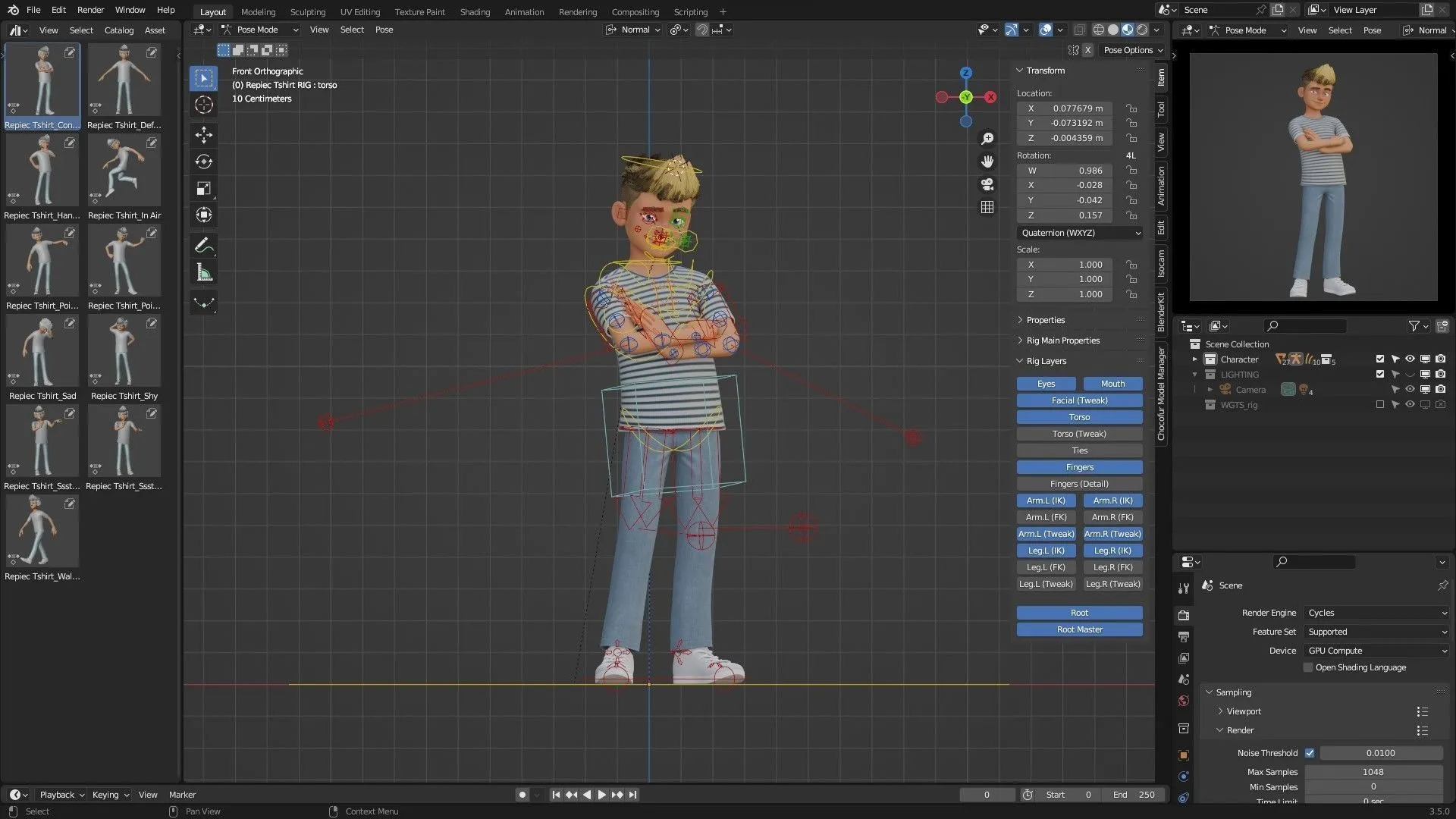Image resolution: width=1456 pixels, height=819 pixels.
Task: Select the Rotate tool
Action: click(x=203, y=161)
